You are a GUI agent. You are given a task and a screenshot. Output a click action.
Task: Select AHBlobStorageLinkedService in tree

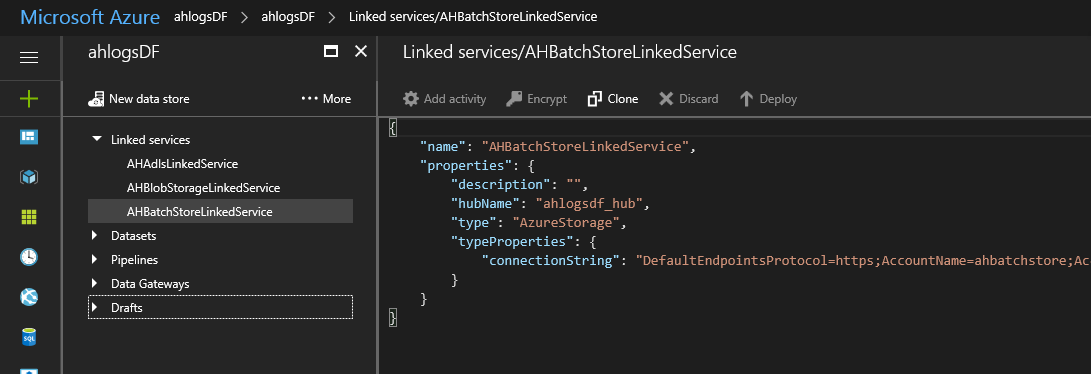click(x=203, y=188)
